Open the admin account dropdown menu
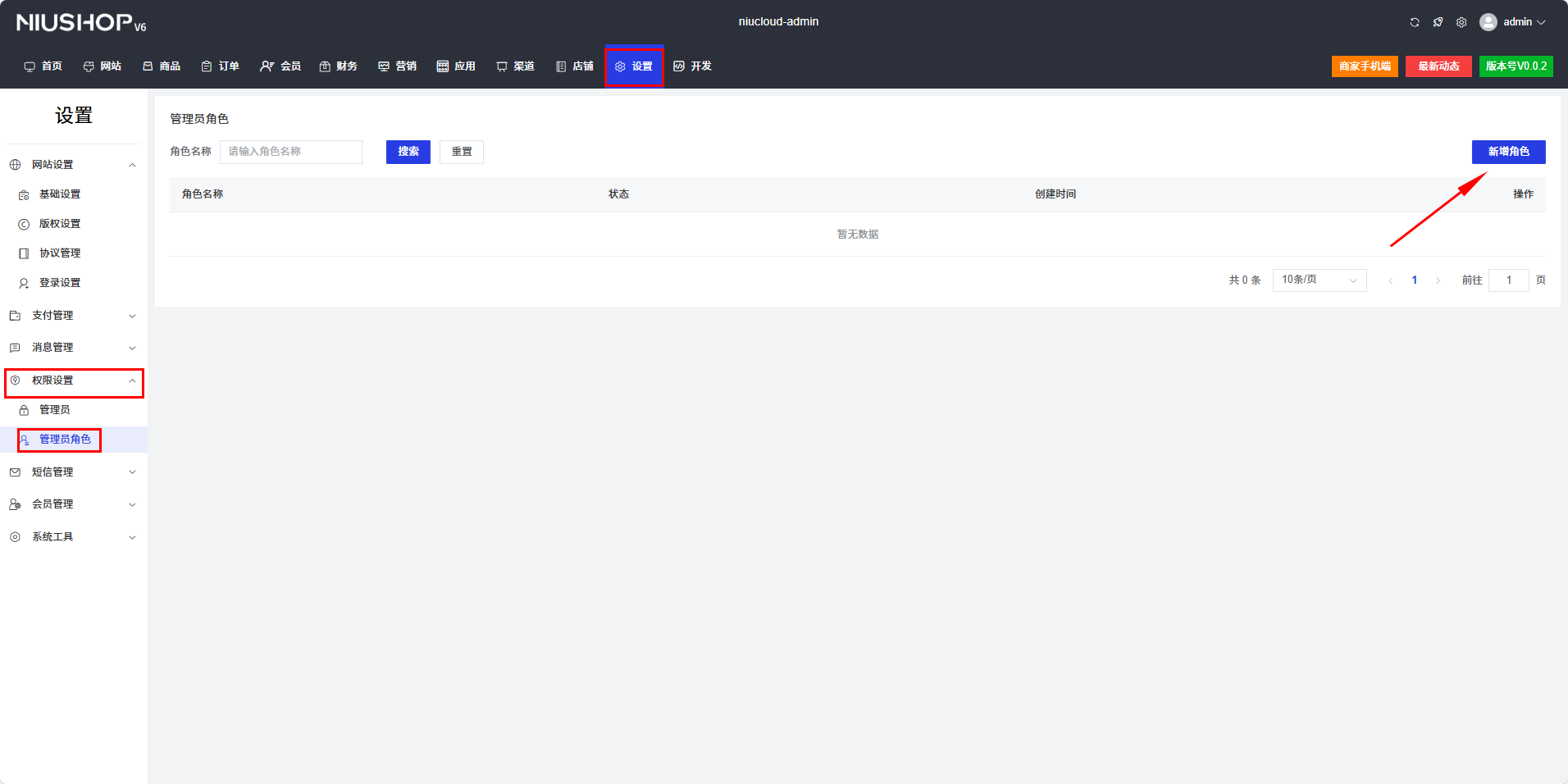Screen dimensions: 1568x784 click(1524, 22)
